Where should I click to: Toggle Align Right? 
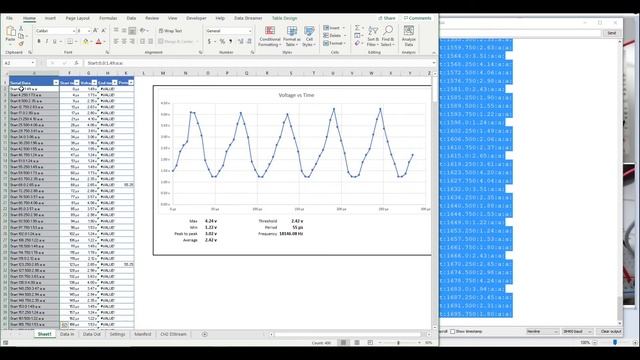pos(132,42)
